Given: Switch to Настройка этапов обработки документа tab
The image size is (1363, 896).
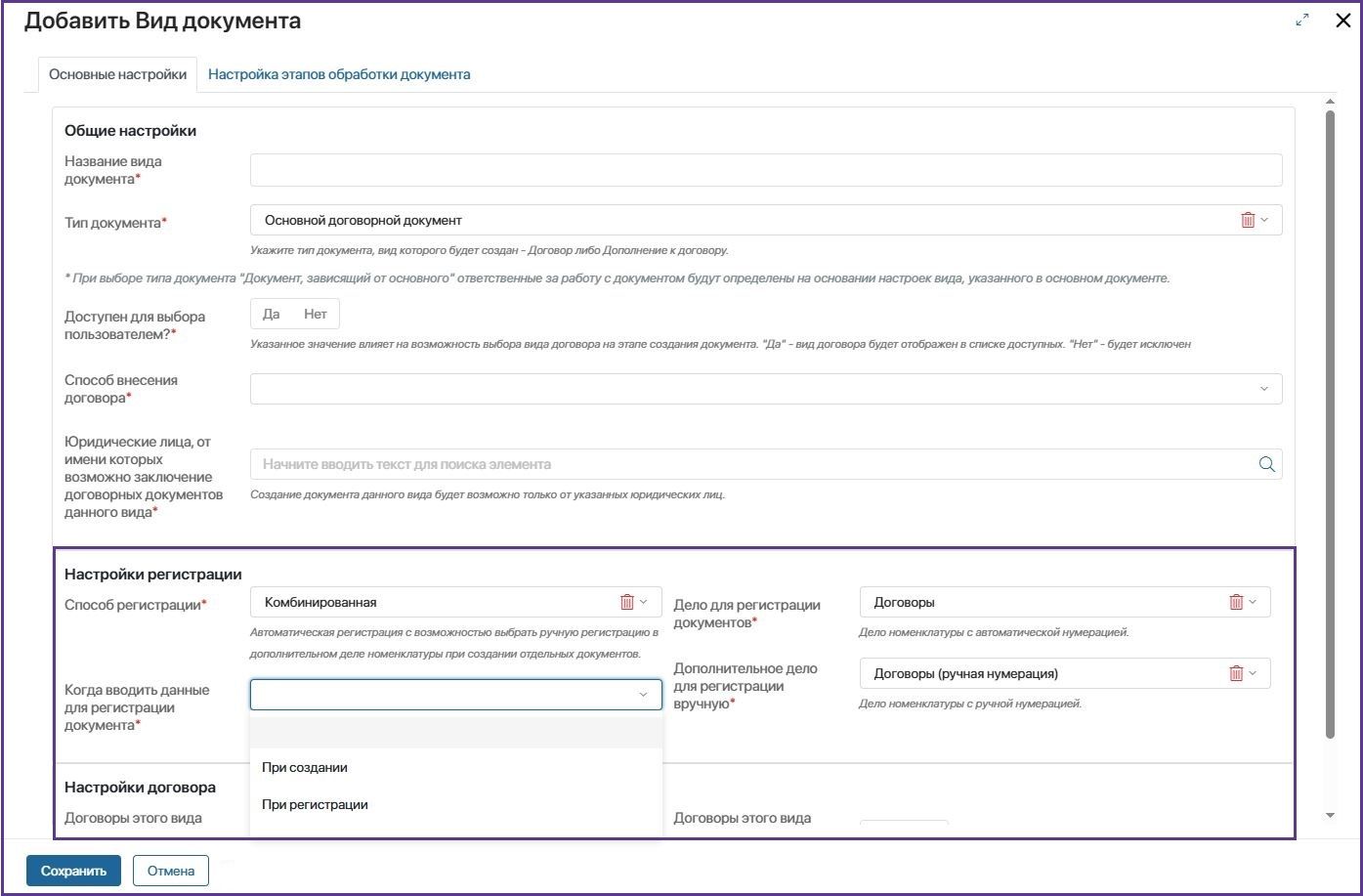Looking at the screenshot, I should (x=339, y=74).
